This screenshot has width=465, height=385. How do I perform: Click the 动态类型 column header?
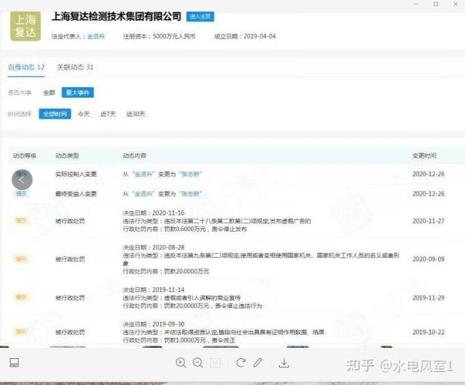[67, 156]
